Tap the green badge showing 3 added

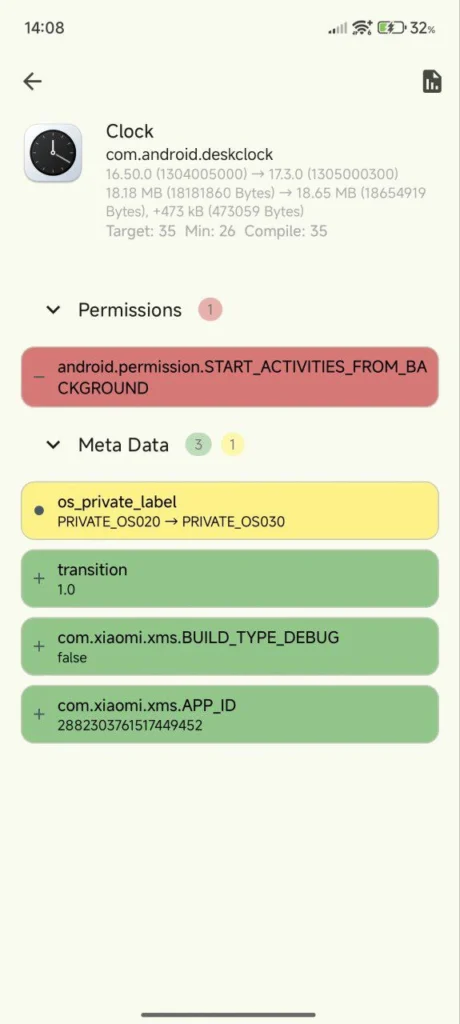coord(199,445)
